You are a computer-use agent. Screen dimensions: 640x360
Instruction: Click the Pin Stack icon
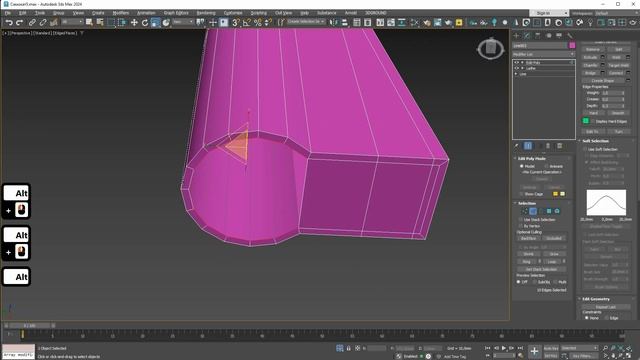[517, 146]
